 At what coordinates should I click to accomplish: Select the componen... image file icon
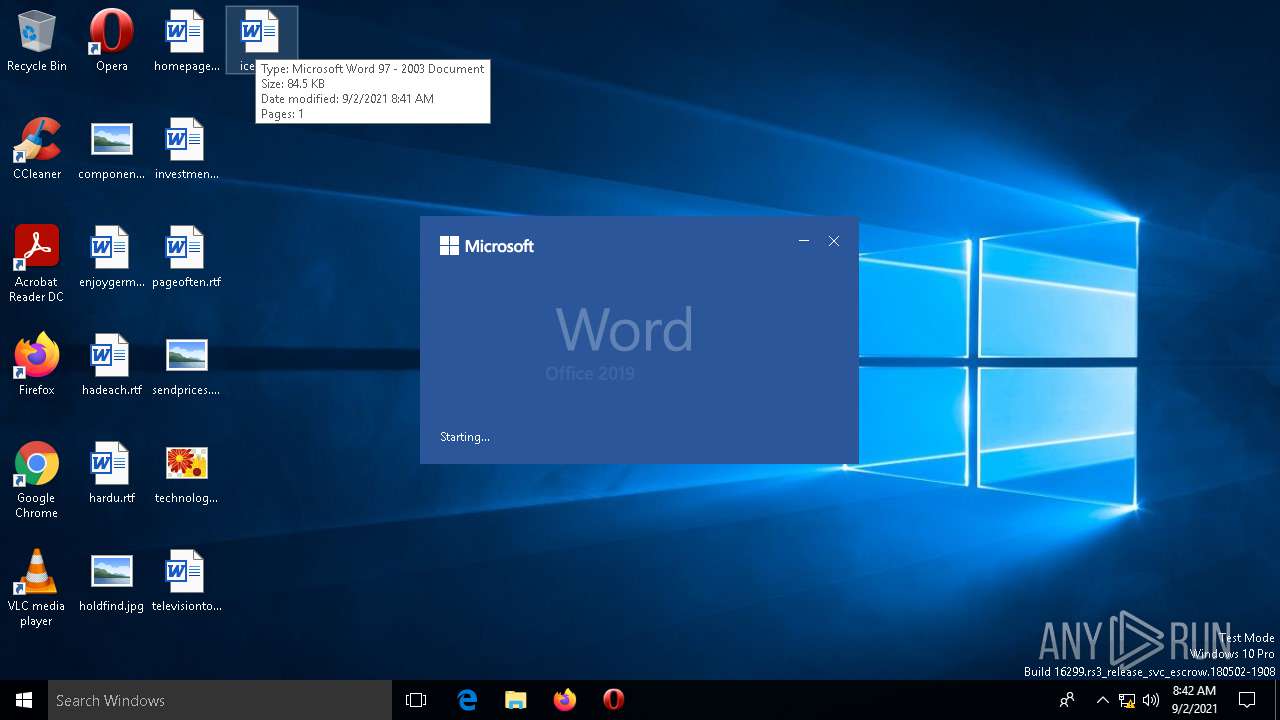(112, 149)
